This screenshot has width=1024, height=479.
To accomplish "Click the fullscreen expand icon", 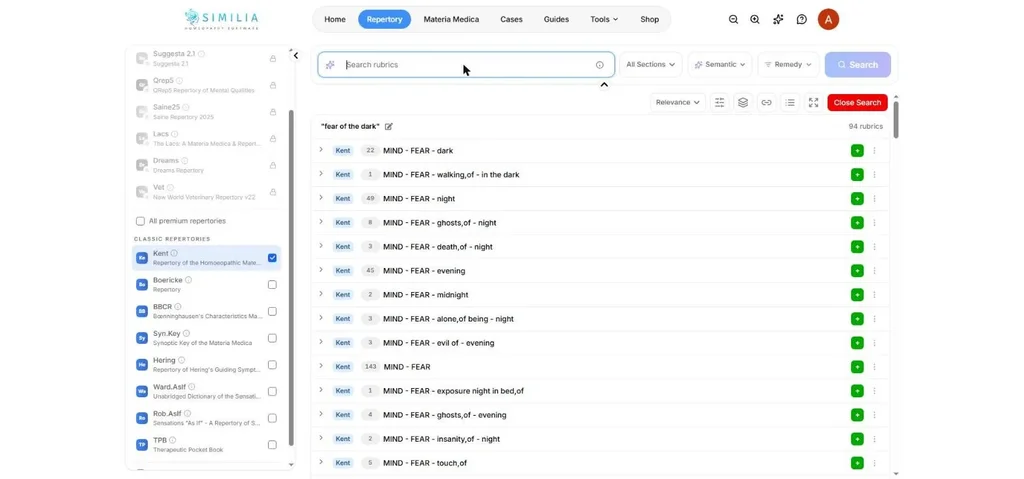I will click(x=813, y=103).
